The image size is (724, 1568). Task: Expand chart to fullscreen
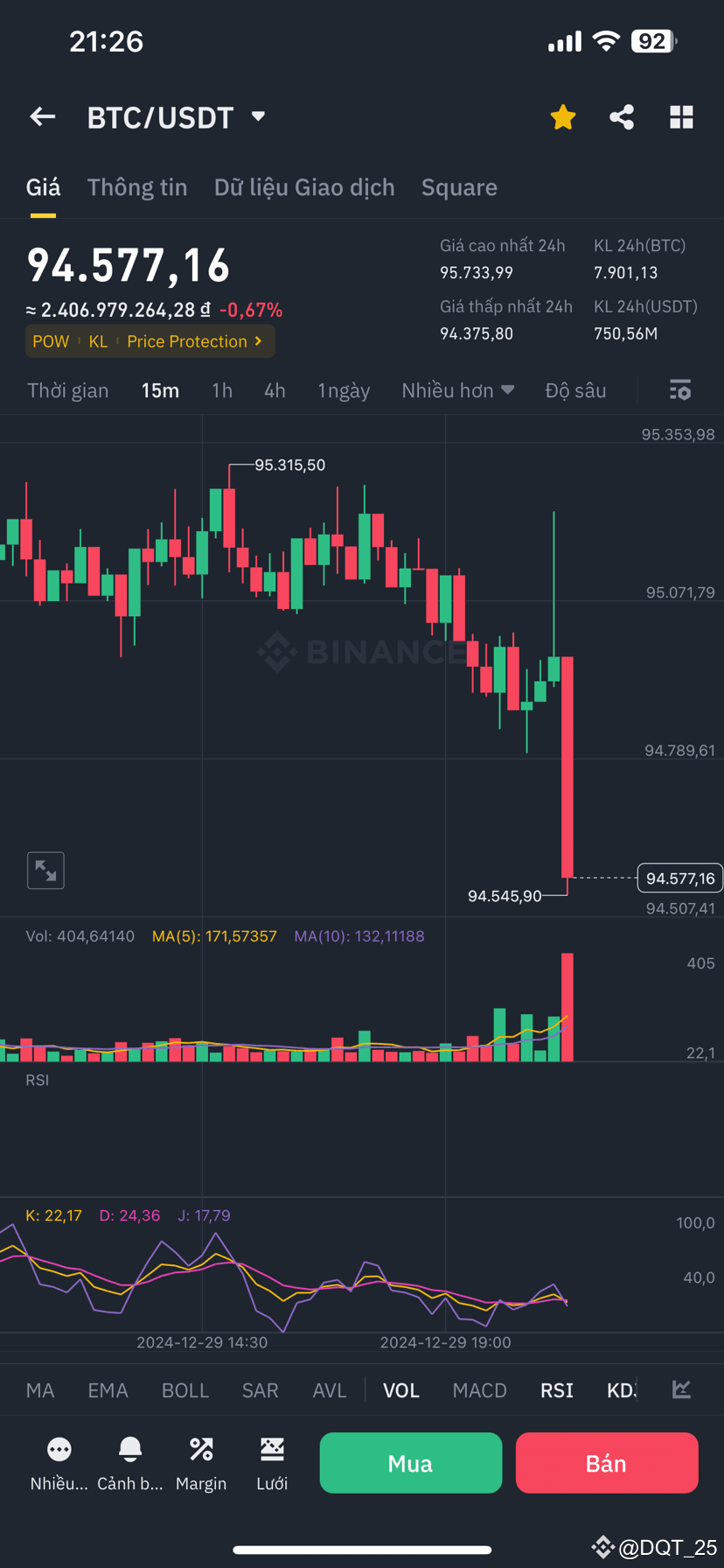tap(45, 871)
